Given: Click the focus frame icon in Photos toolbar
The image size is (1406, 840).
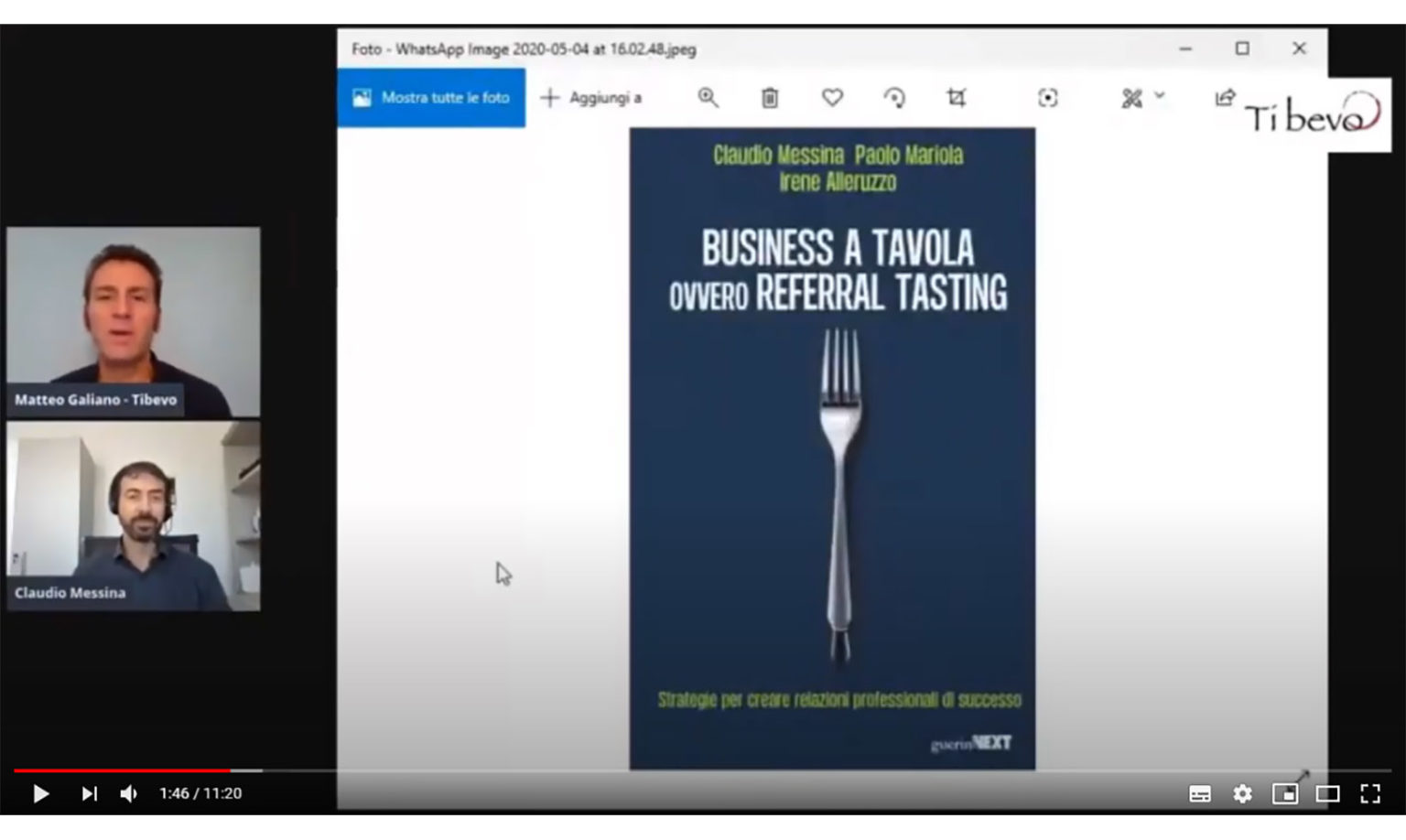Looking at the screenshot, I should click(x=1048, y=98).
